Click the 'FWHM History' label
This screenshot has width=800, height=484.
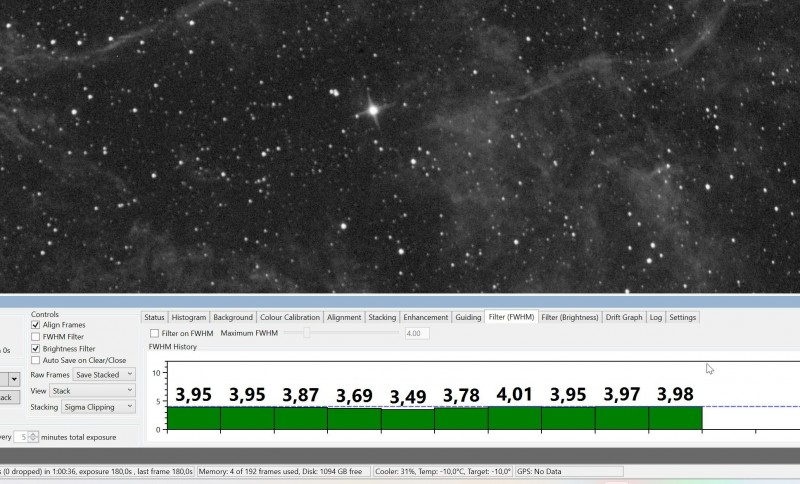[172, 347]
